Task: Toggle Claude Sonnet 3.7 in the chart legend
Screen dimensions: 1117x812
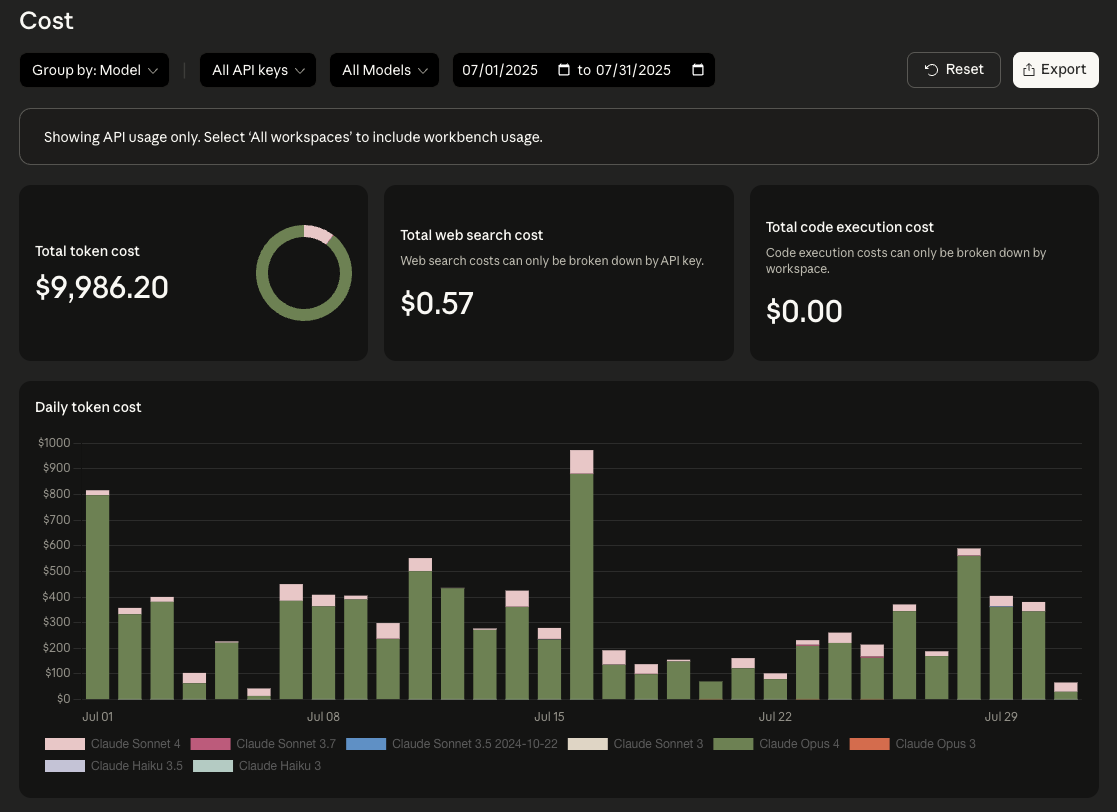Action: pyautogui.click(x=286, y=744)
